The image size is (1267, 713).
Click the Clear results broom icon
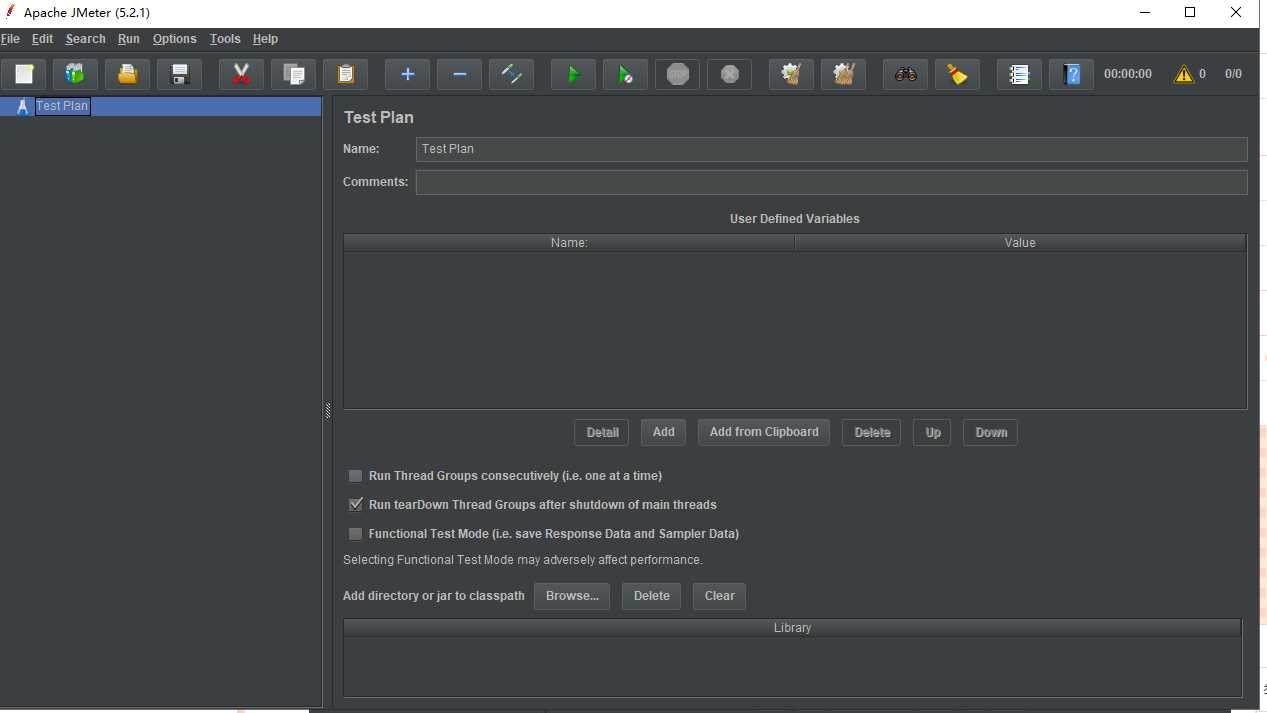tap(791, 74)
